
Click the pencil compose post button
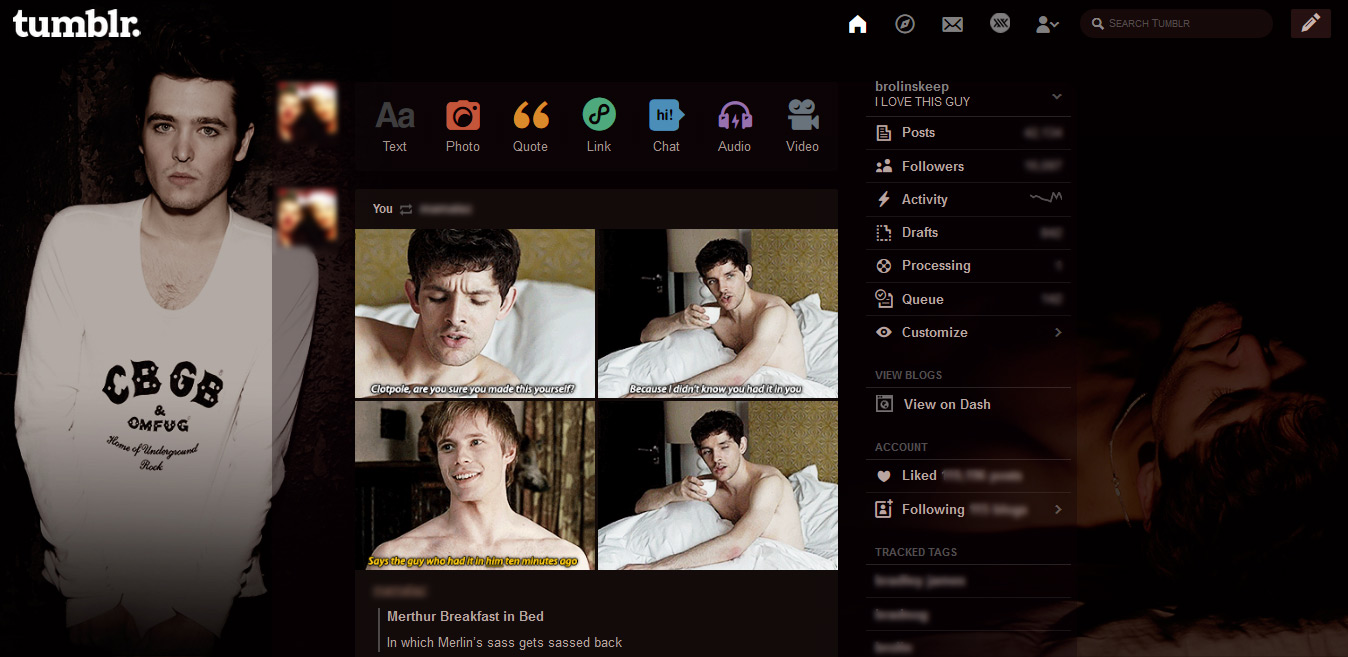(1311, 23)
